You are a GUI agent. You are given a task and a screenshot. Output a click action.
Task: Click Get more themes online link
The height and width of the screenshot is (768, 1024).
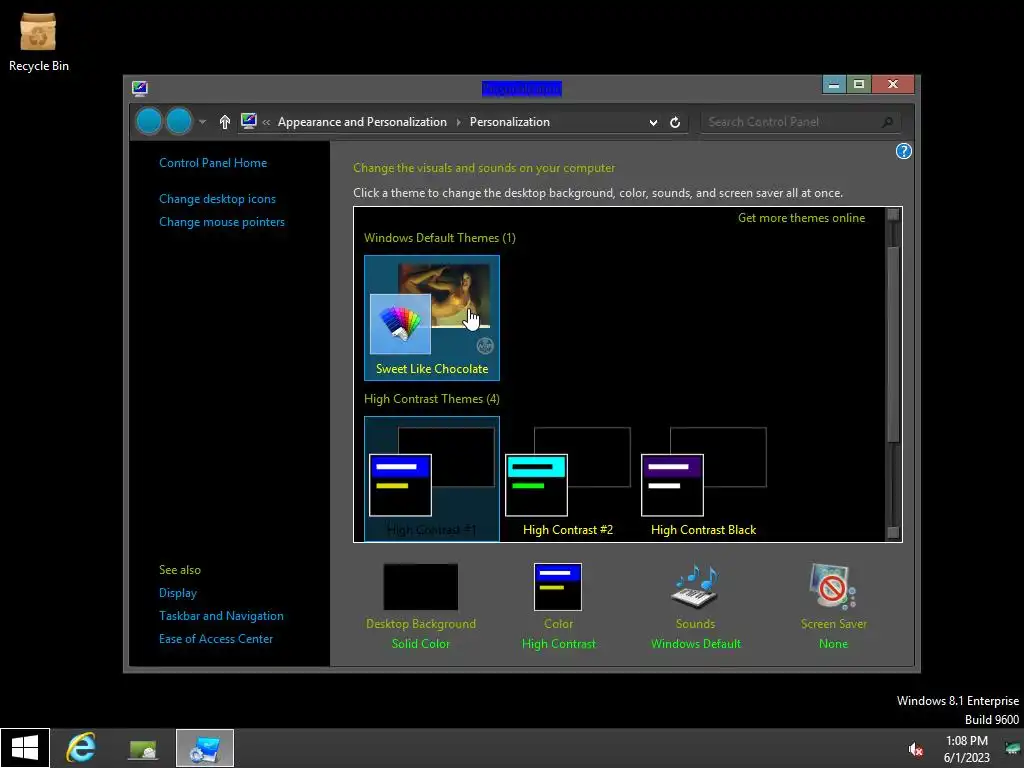pyautogui.click(x=801, y=218)
